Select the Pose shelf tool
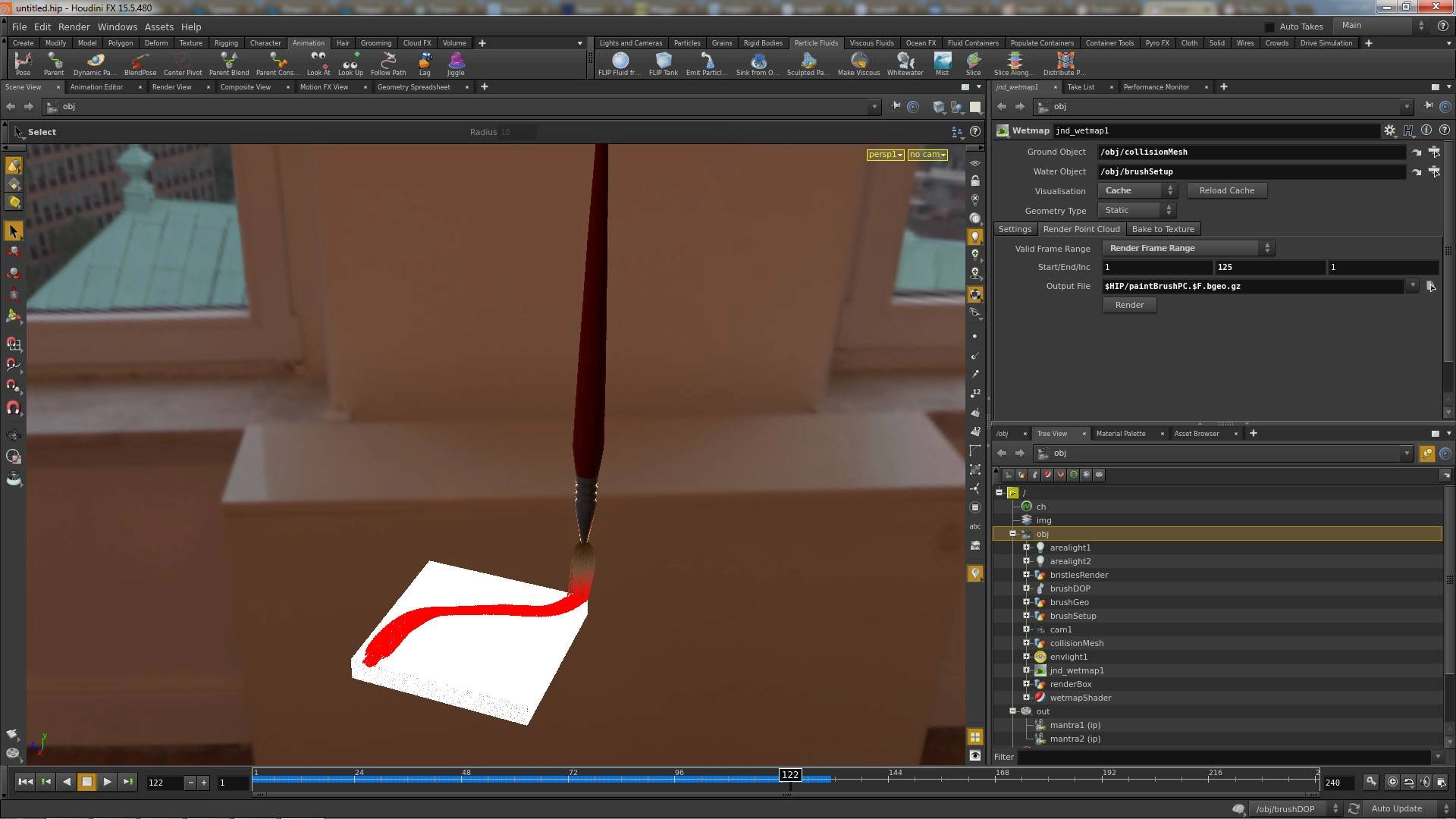 (23, 64)
